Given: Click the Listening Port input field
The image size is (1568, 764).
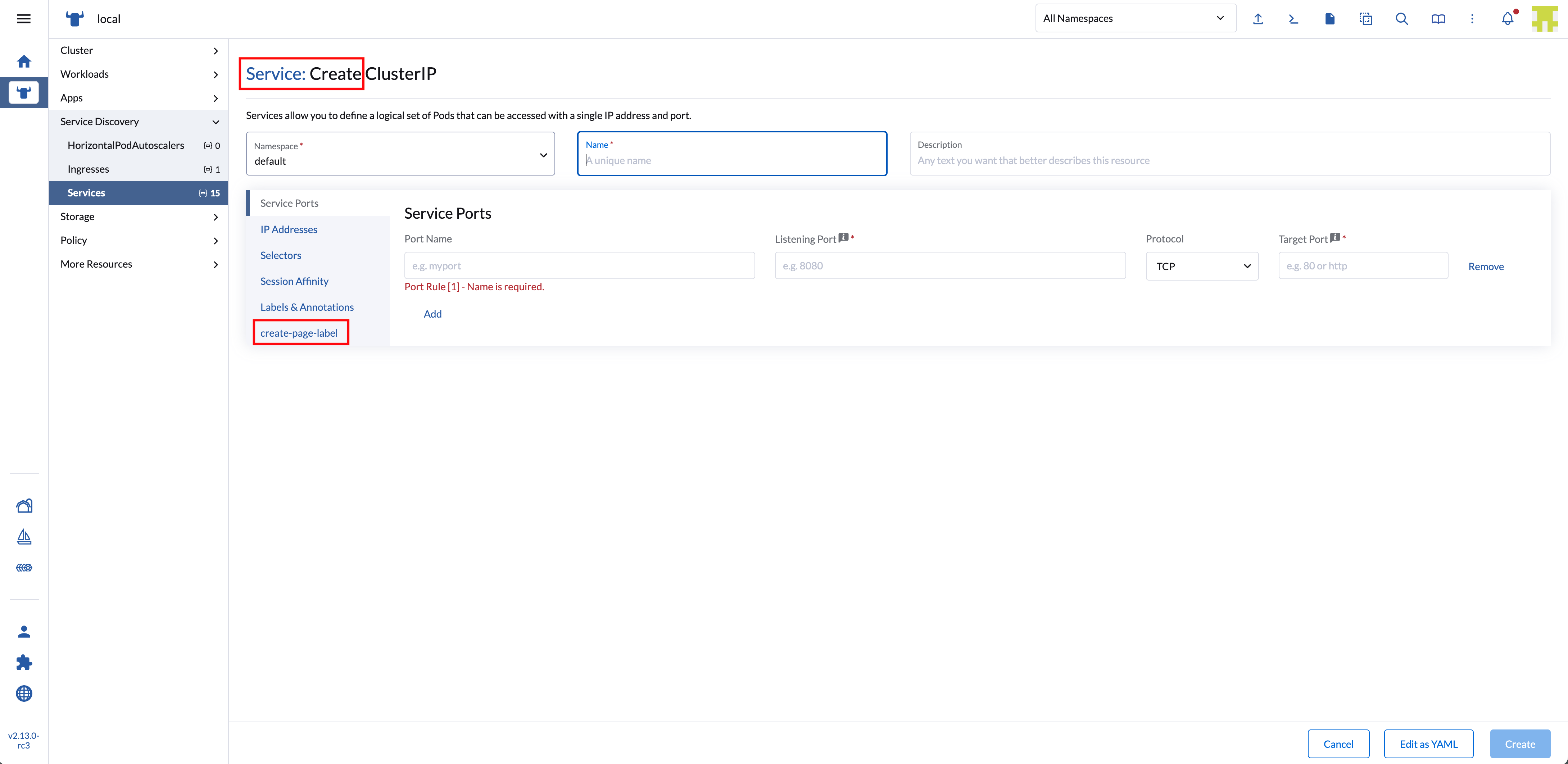Looking at the screenshot, I should (x=950, y=266).
